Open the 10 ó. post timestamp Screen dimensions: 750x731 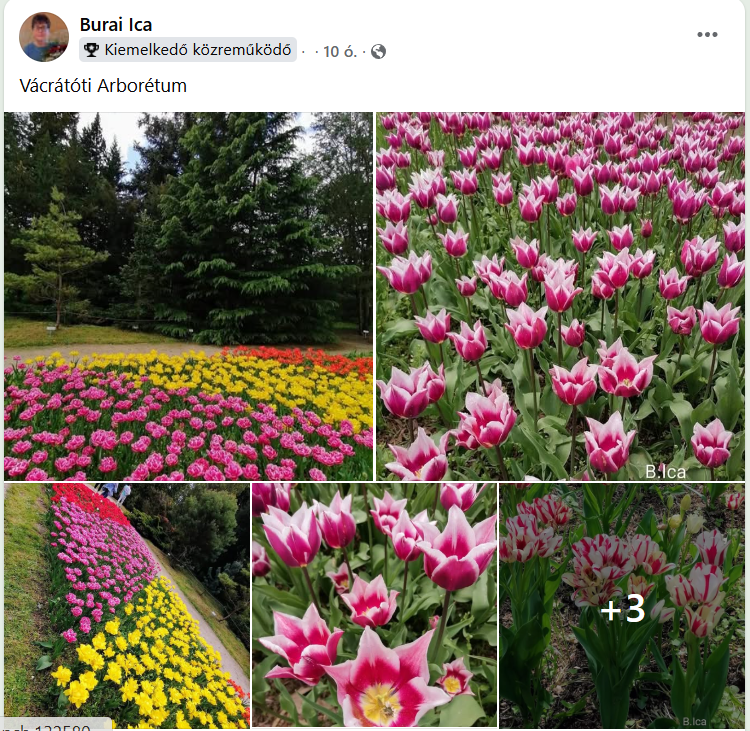pyautogui.click(x=340, y=51)
